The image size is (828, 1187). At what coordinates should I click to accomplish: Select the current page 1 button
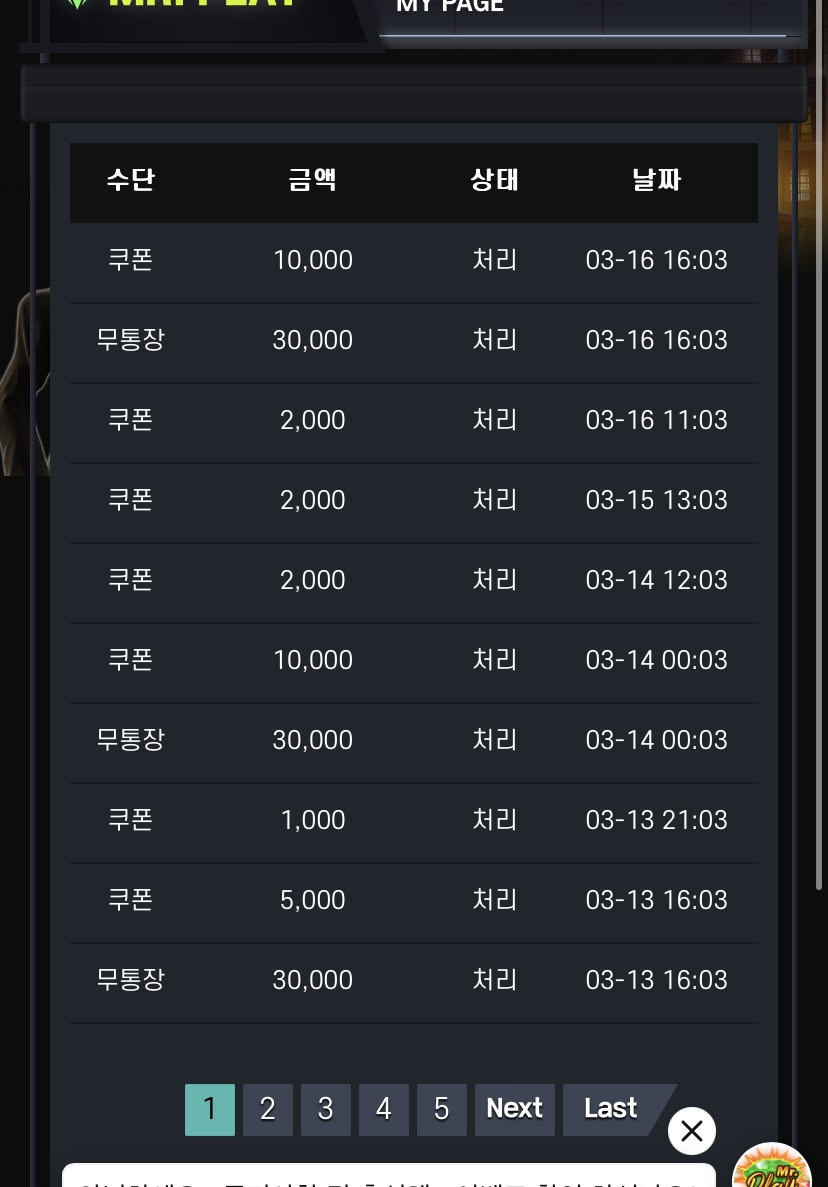[x=210, y=1109]
